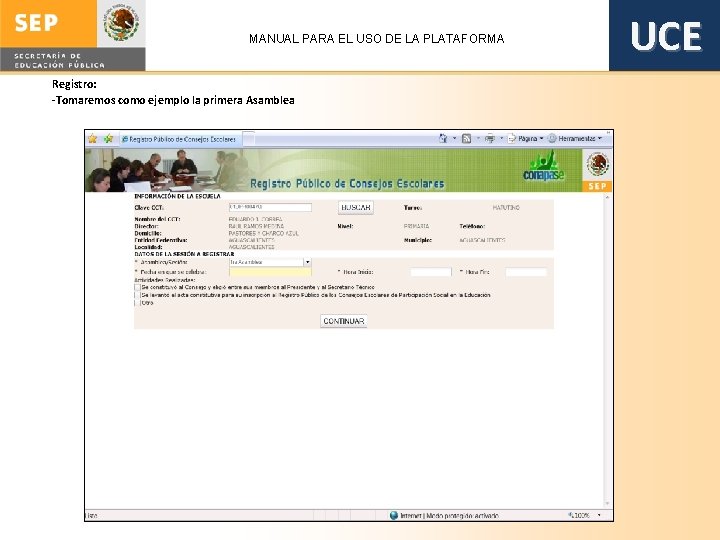Expand the Home icon dropdown arrow
Screen dimensions: 720x540
coord(455,138)
